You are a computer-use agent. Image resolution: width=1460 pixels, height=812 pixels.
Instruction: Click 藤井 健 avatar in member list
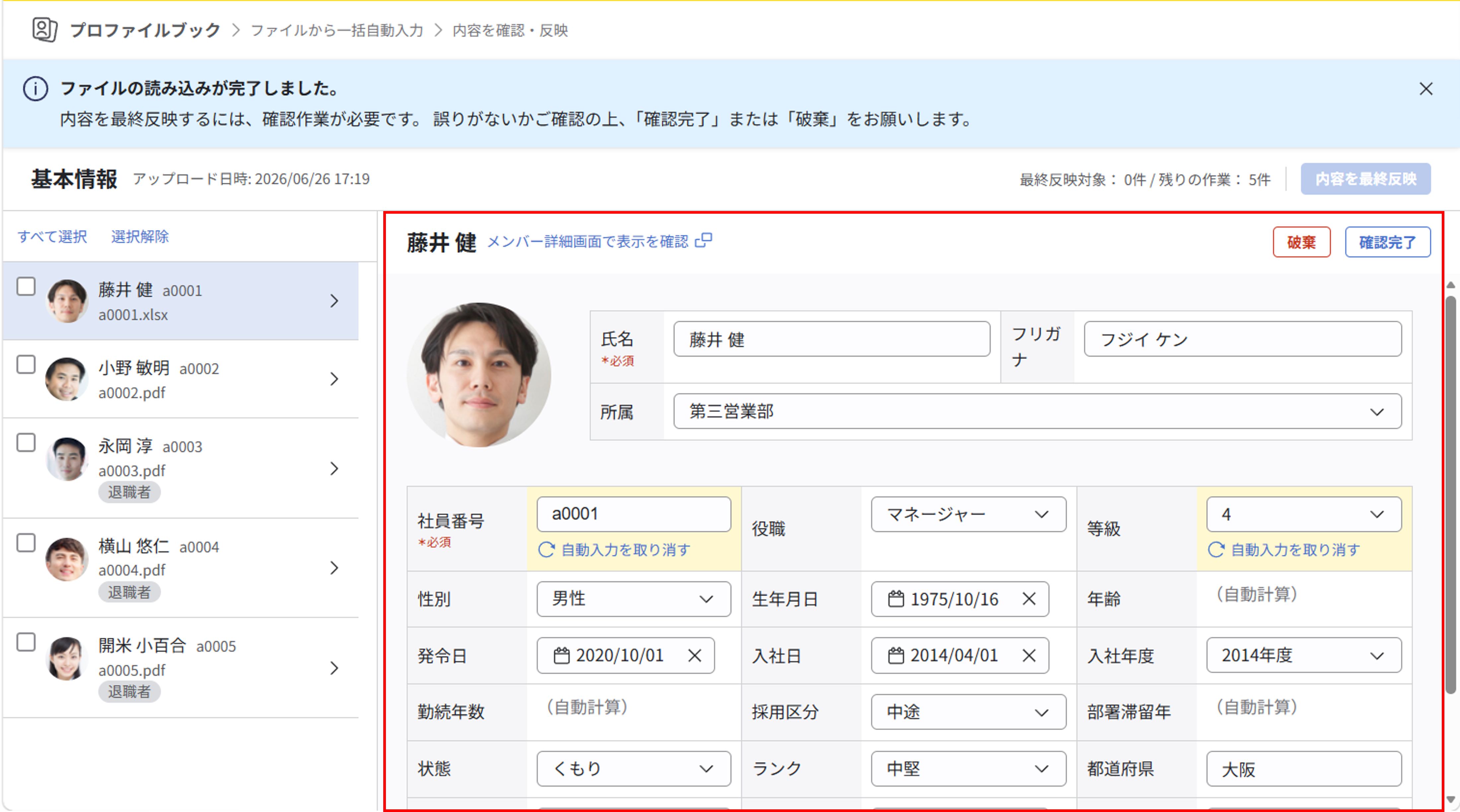tap(67, 301)
